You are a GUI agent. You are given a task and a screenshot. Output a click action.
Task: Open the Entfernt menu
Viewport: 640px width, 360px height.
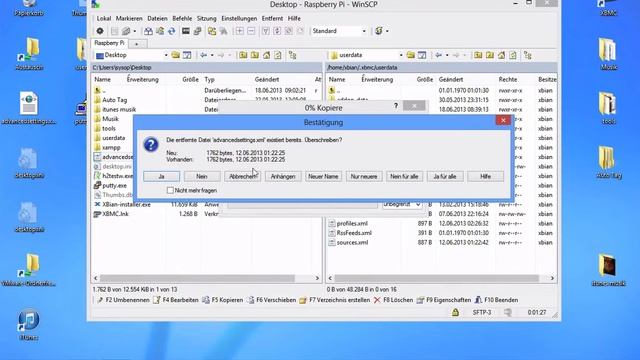pos(272,18)
